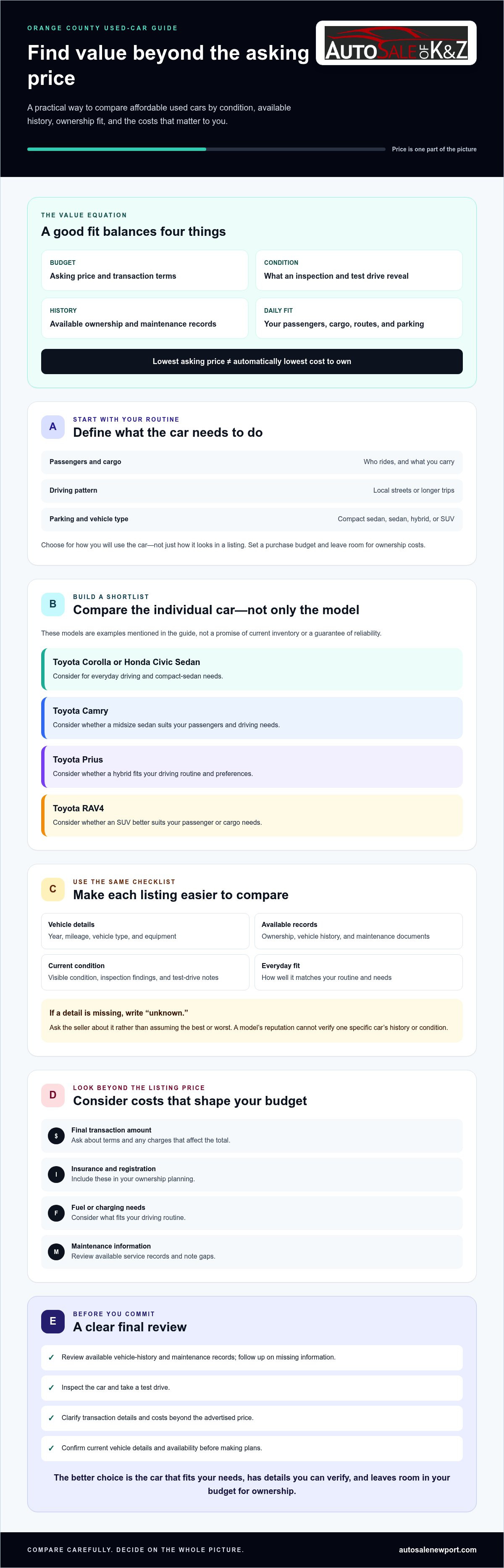This screenshot has width=504, height=1568.
Task: Click the section A letter badge
Action: click(x=53, y=427)
